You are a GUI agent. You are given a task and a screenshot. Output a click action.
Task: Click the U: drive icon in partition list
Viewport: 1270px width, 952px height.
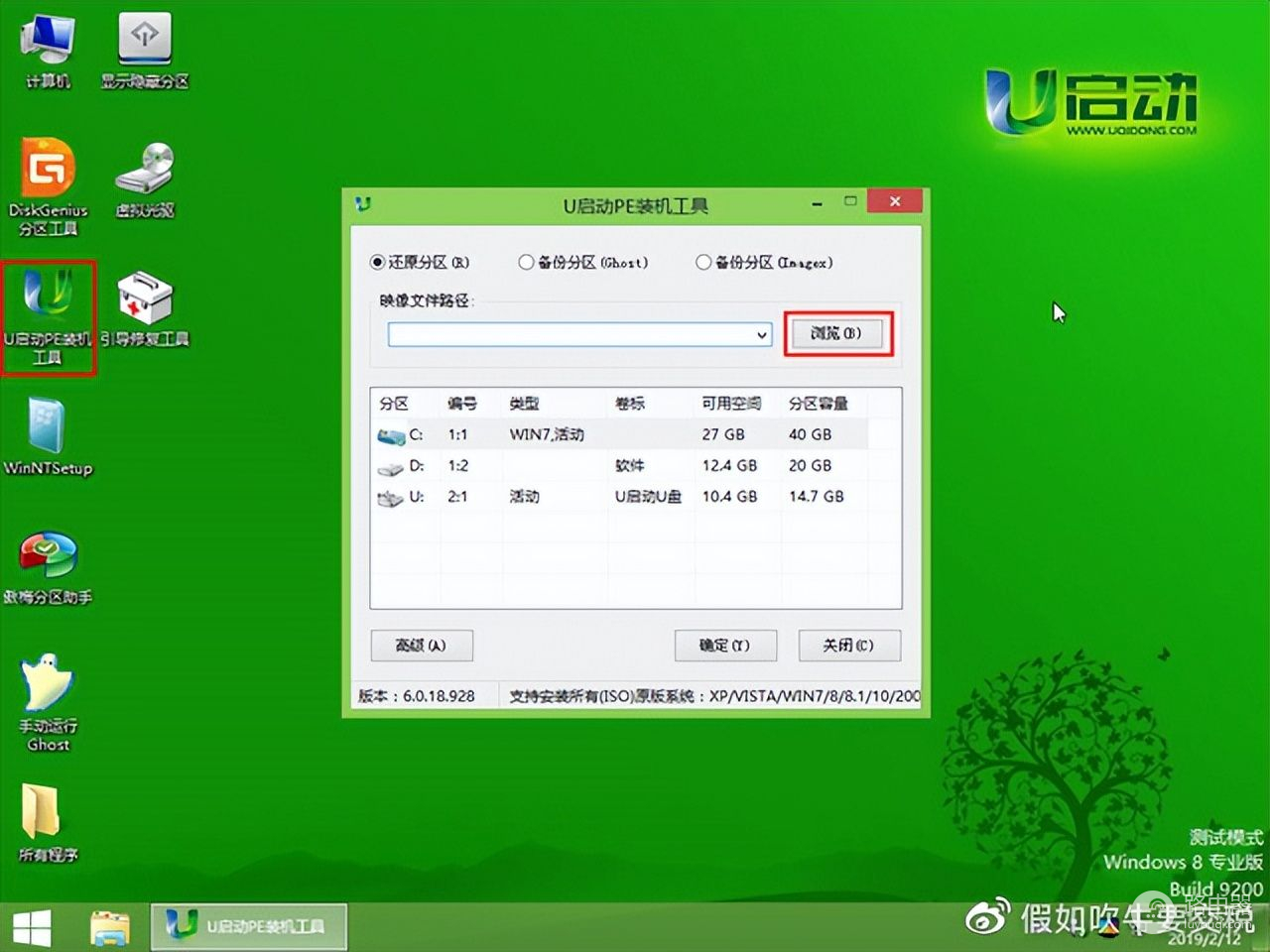click(x=391, y=497)
